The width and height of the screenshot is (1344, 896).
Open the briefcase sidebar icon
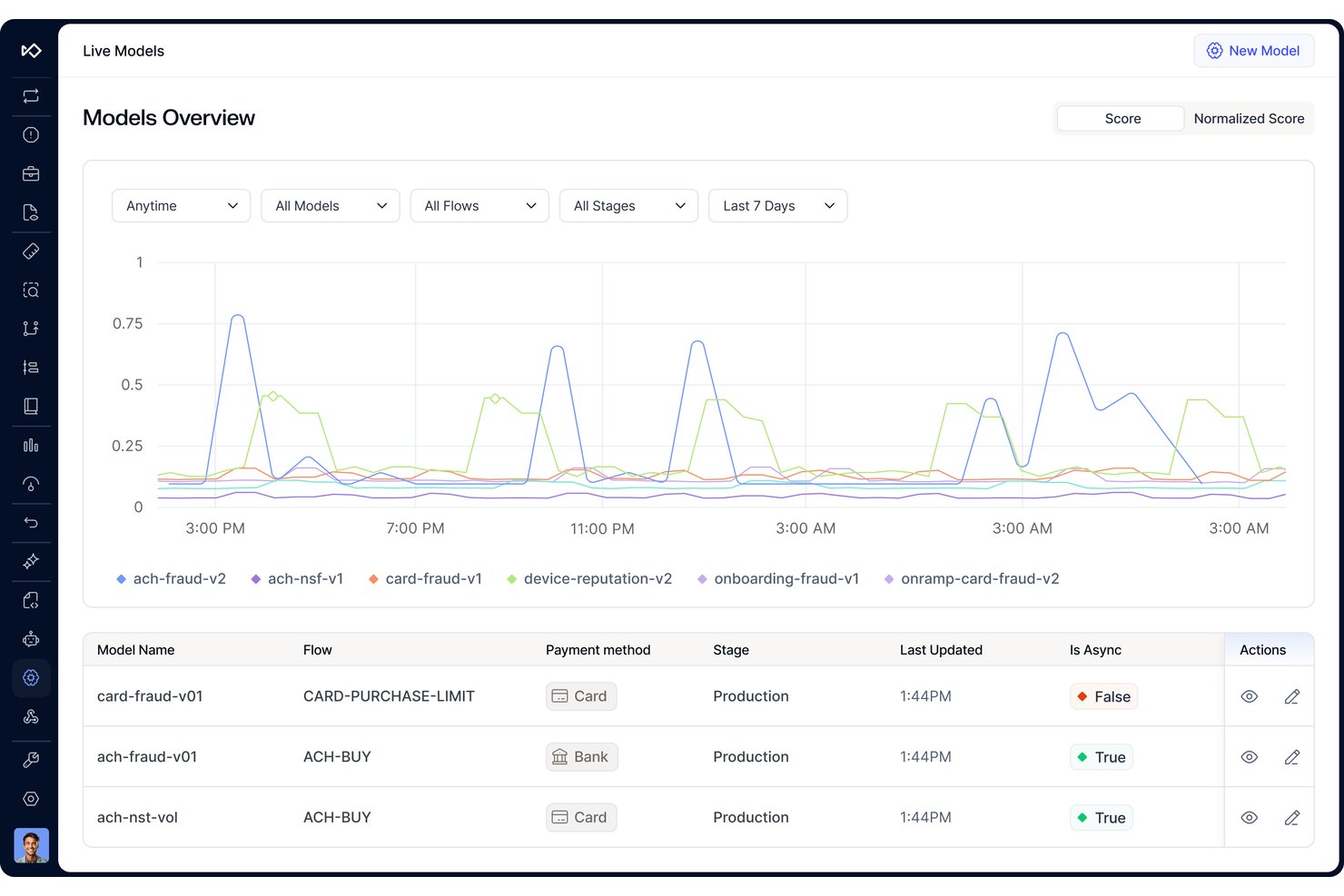pos(31,173)
